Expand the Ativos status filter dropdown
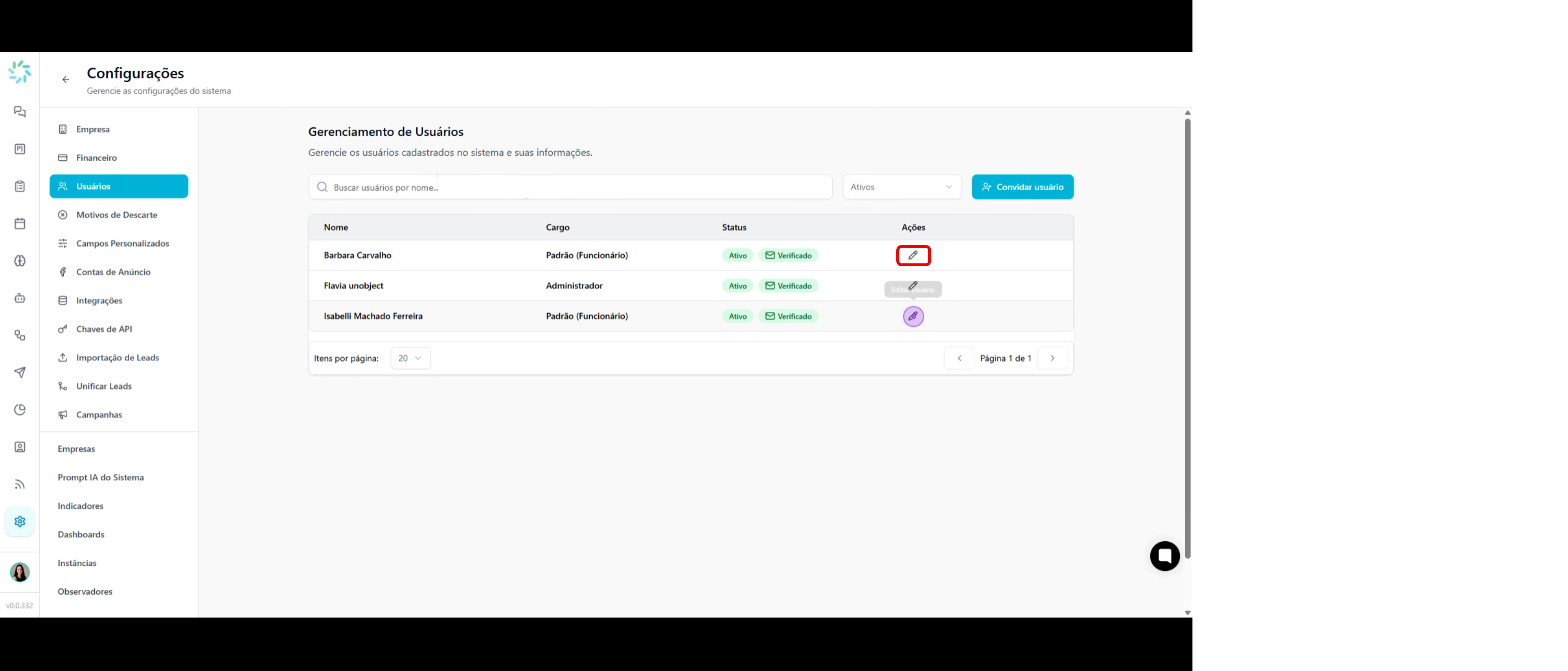 pos(902,187)
